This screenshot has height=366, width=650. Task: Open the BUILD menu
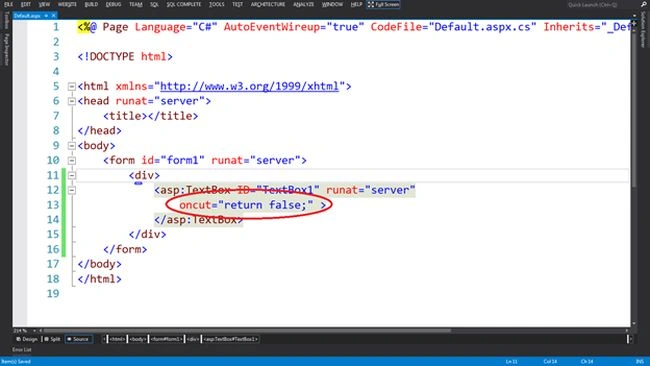click(x=91, y=4)
